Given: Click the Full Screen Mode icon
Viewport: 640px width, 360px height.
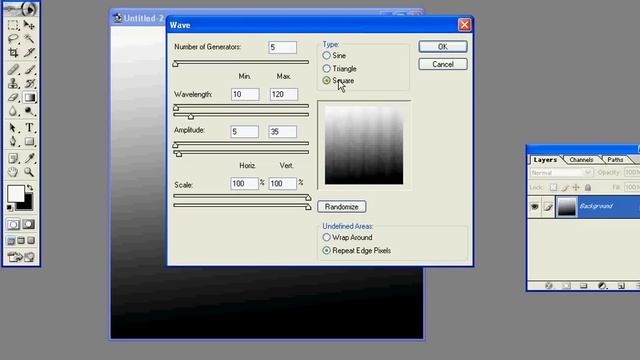Looking at the screenshot, I should click(31, 241).
